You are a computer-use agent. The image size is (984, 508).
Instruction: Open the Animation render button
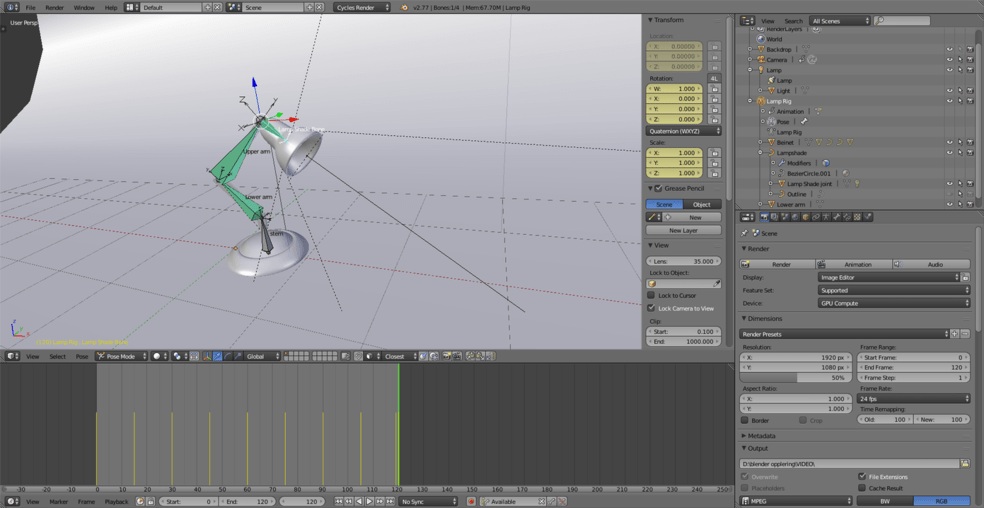[856, 264]
